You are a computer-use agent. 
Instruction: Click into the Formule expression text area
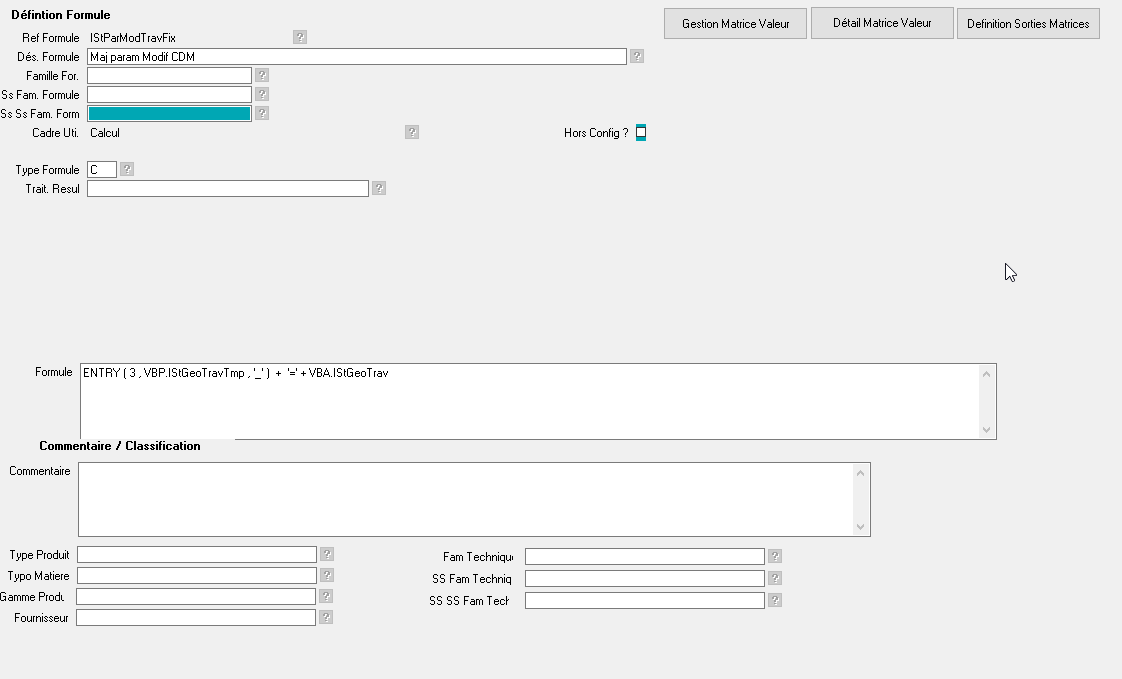coord(528,401)
